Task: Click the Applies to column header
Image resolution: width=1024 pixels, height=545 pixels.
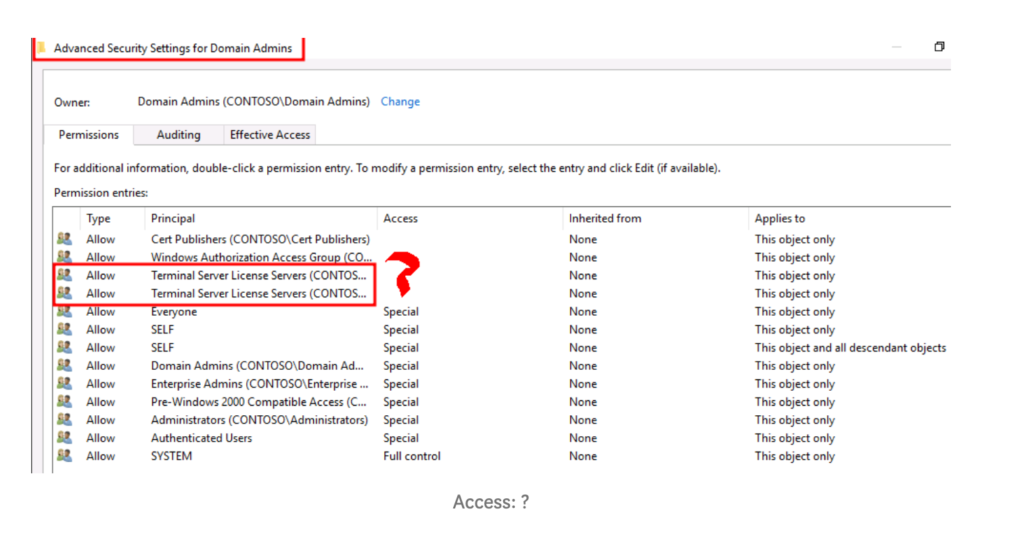Action: click(780, 218)
